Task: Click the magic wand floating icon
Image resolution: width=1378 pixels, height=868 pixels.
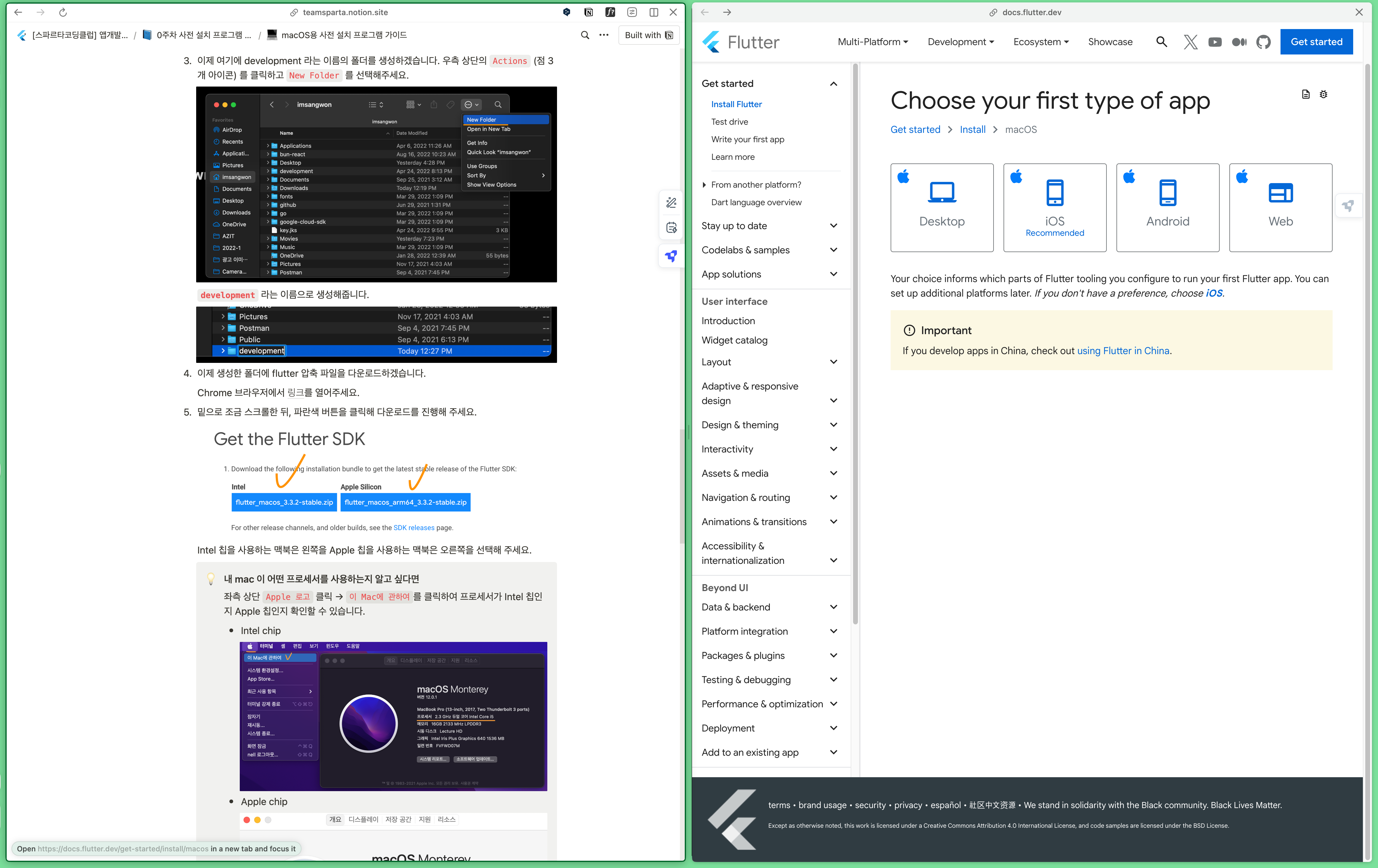Action: point(671,202)
